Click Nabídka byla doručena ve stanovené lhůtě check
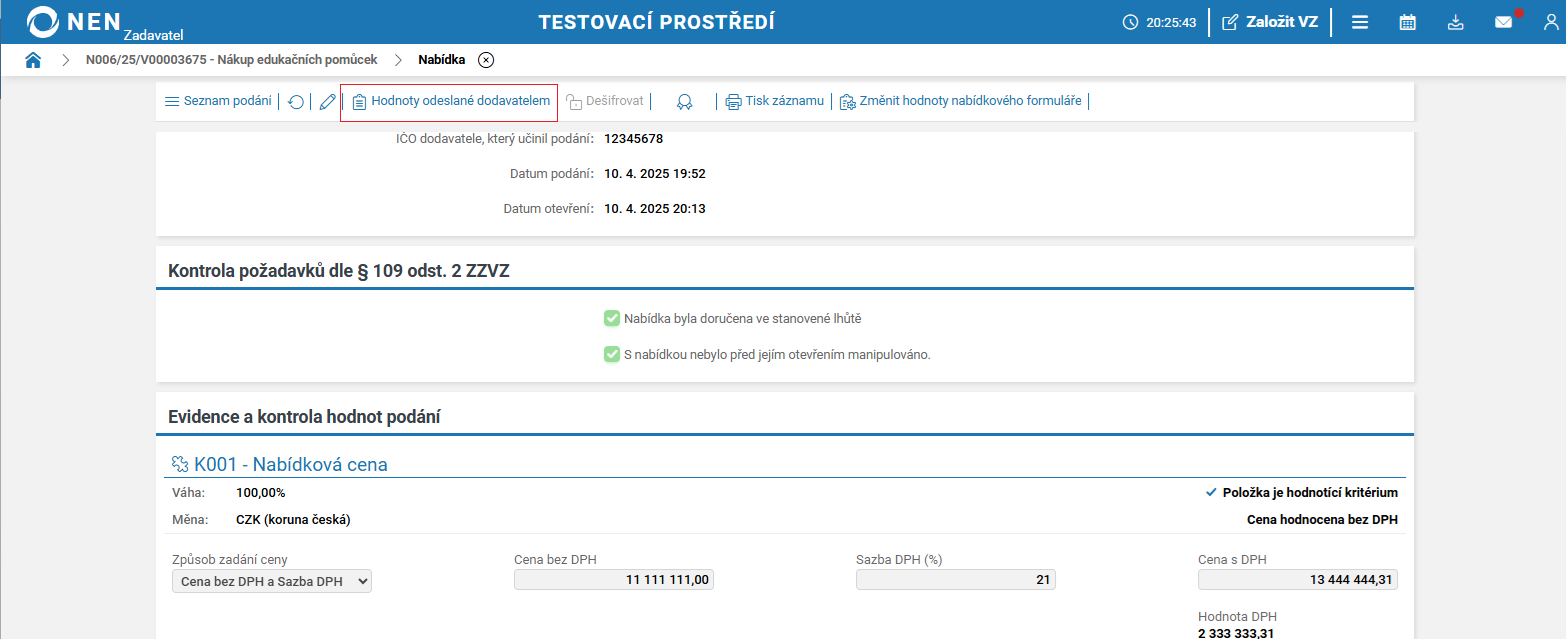This screenshot has height=639, width=1566. pyautogui.click(x=611, y=318)
